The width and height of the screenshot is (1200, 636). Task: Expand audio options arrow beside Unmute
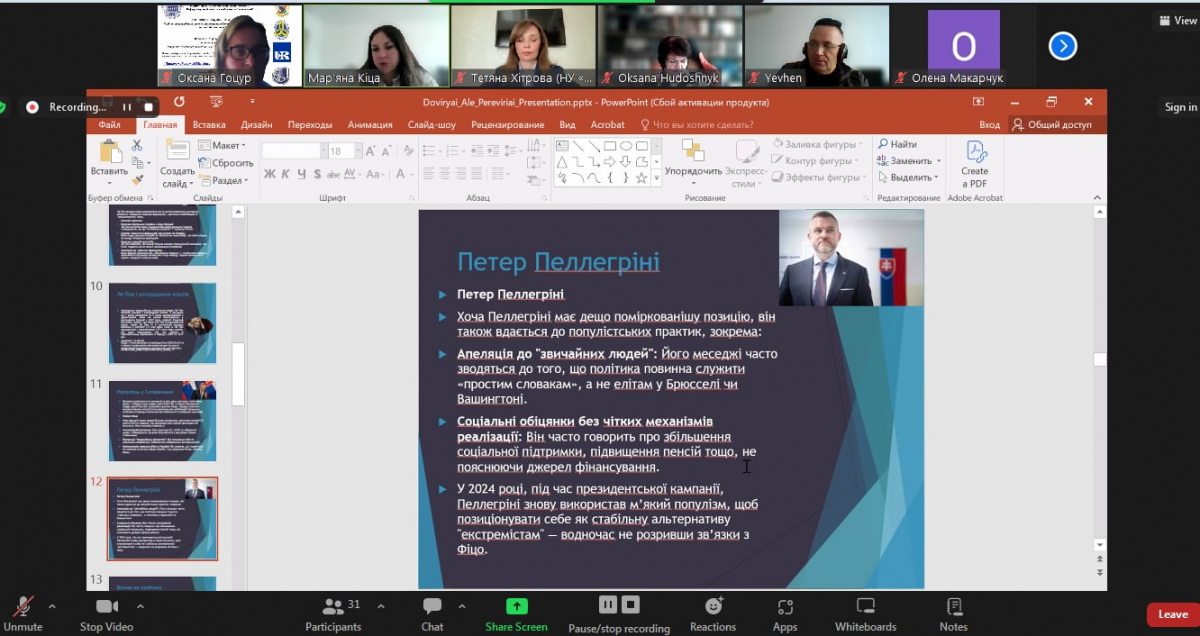(x=52, y=606)
